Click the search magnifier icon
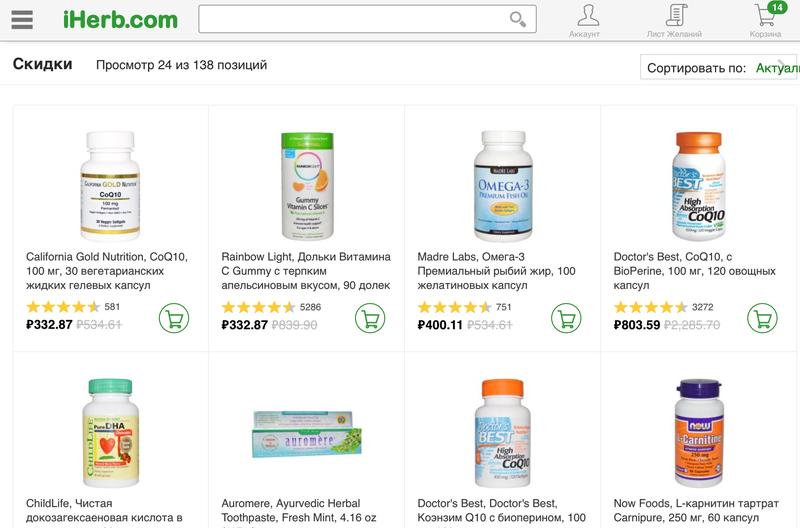Screen dimensions: 800x528 517,19
